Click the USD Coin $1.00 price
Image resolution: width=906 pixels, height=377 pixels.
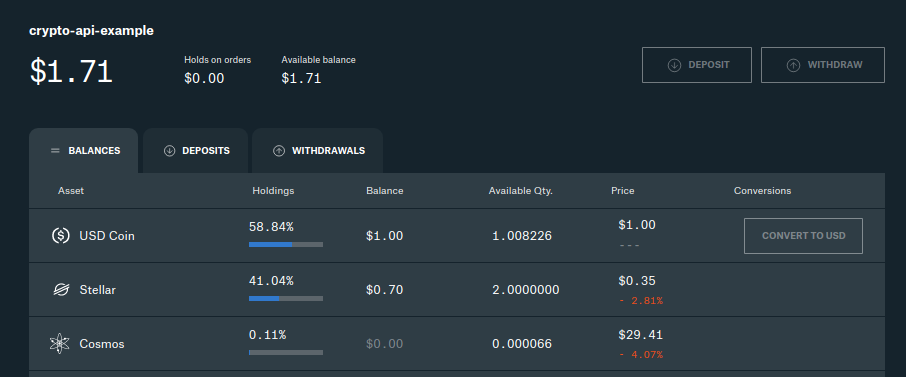click(637, 225)
